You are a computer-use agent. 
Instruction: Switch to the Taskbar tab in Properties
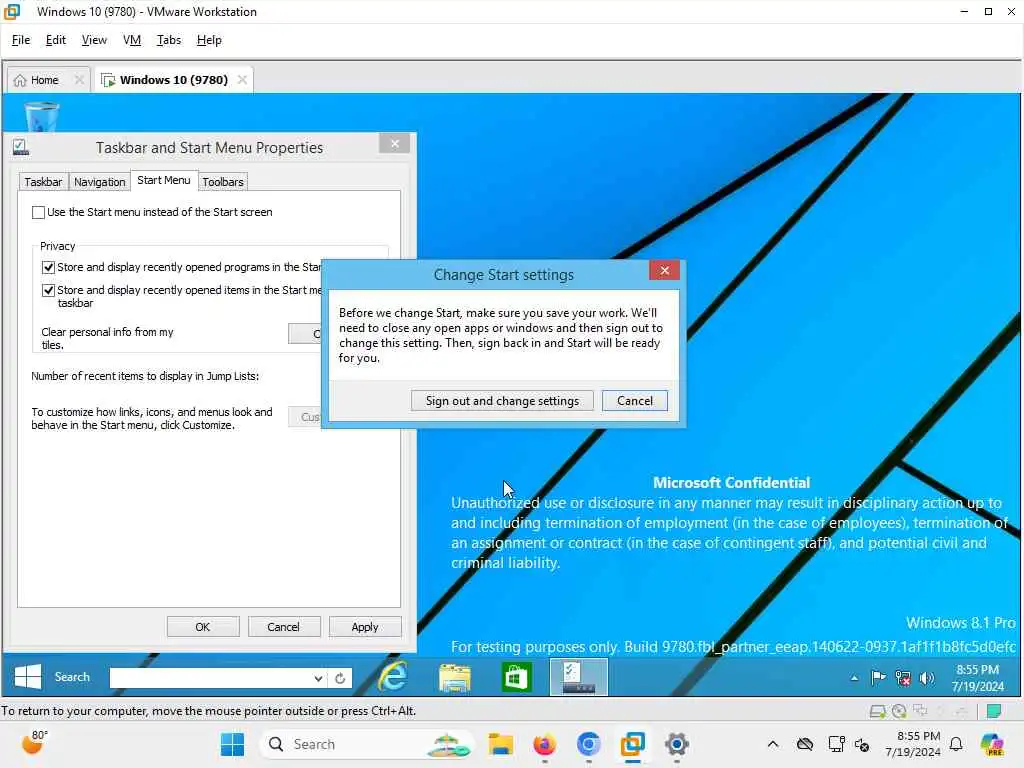[43, 182]
